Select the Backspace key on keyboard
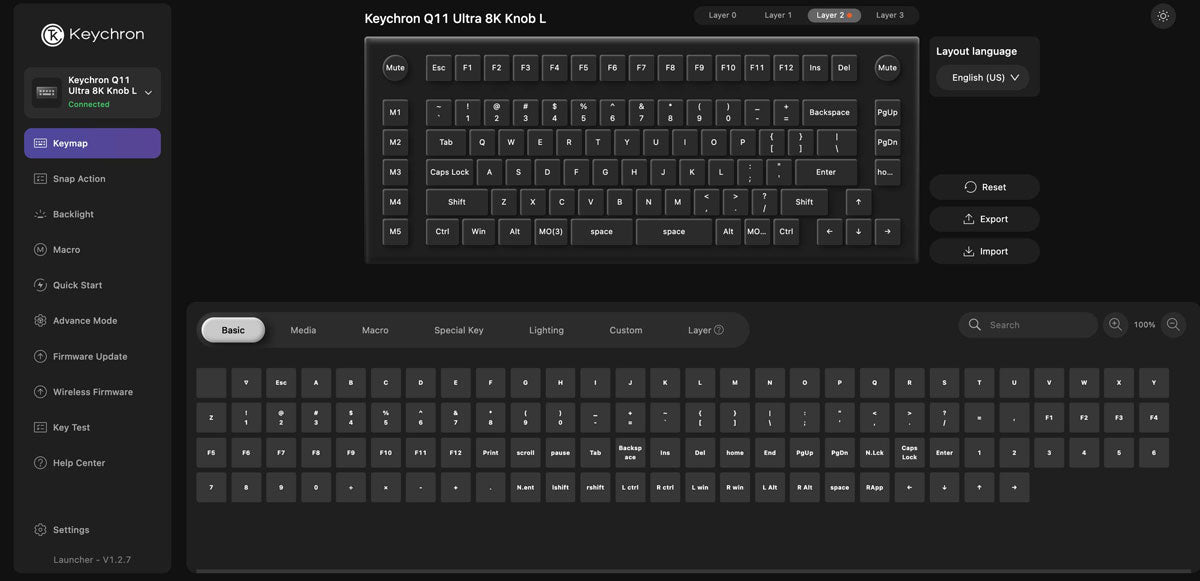 click(829, 112)
